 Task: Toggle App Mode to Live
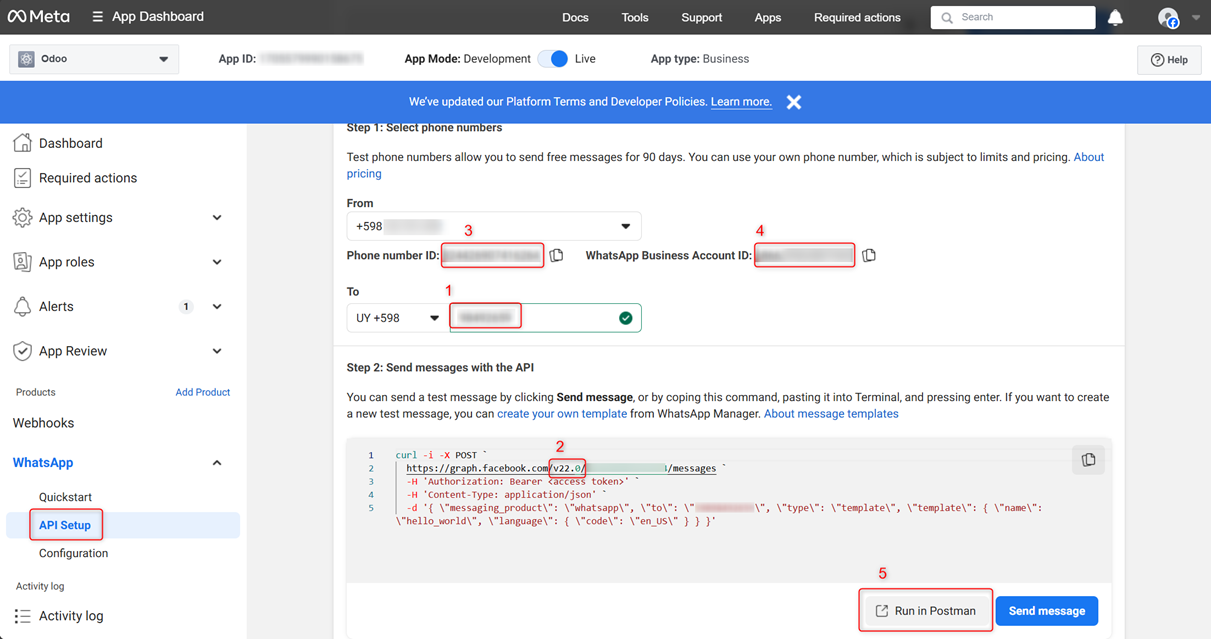click(x=553, y=59)
